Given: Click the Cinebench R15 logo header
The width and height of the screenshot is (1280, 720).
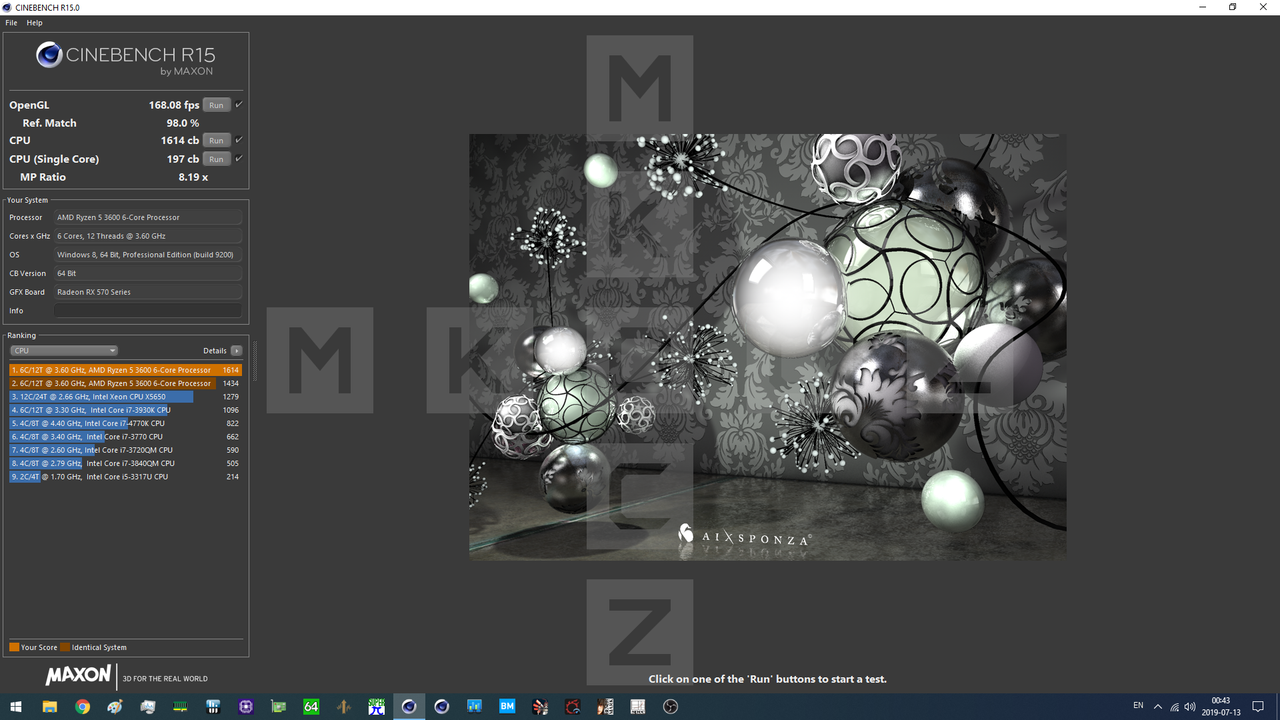Looking at the screenshot, I should (125, 57).
